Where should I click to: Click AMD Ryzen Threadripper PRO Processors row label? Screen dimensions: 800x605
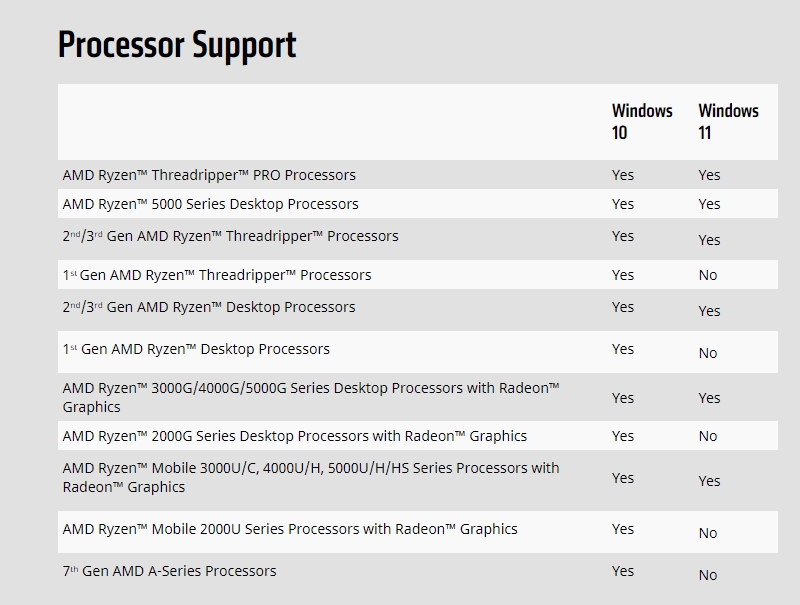[x=209, y=175]
